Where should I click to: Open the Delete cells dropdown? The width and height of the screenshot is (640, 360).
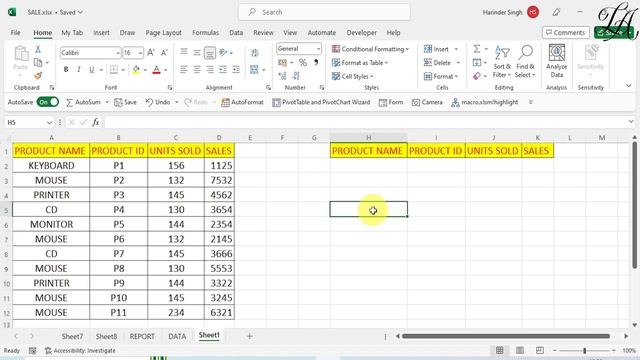click(458, 63)
